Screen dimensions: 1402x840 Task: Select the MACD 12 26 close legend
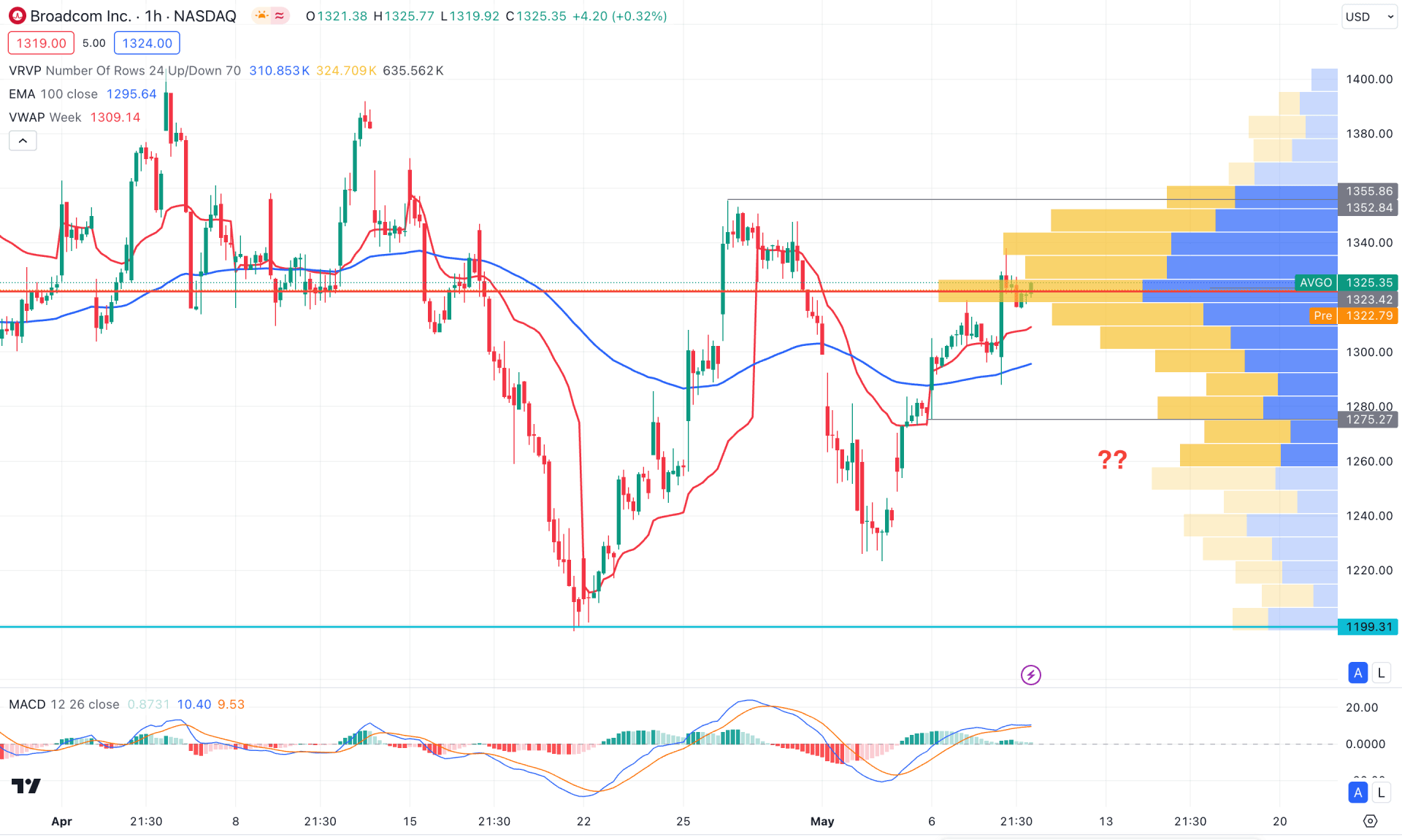(64, 704)
